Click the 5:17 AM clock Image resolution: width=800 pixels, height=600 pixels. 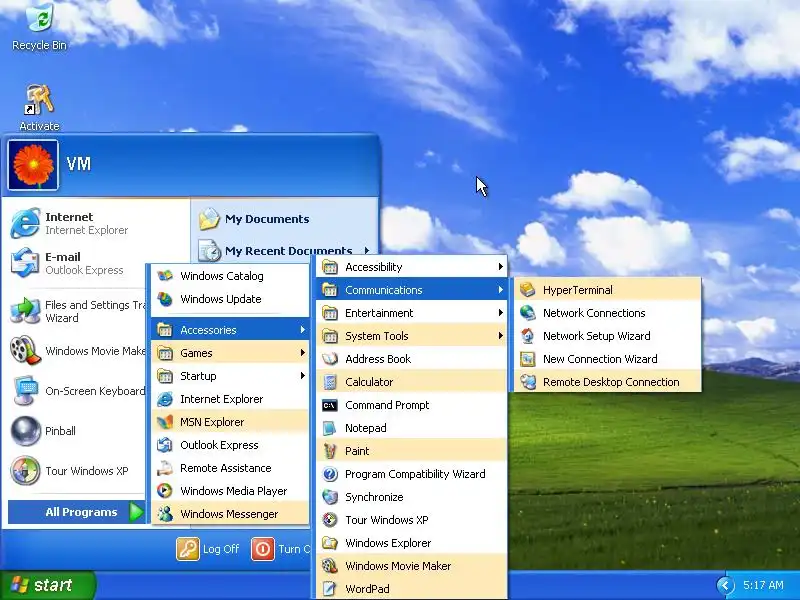tap(763, 585)
